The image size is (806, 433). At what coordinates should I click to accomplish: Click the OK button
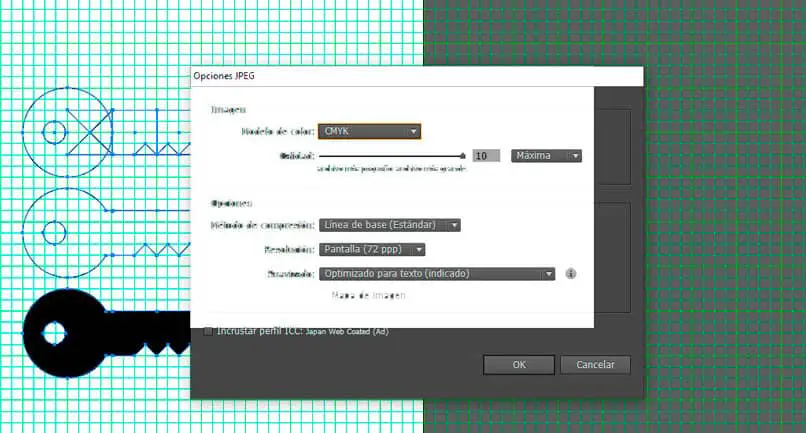point(519,365)
